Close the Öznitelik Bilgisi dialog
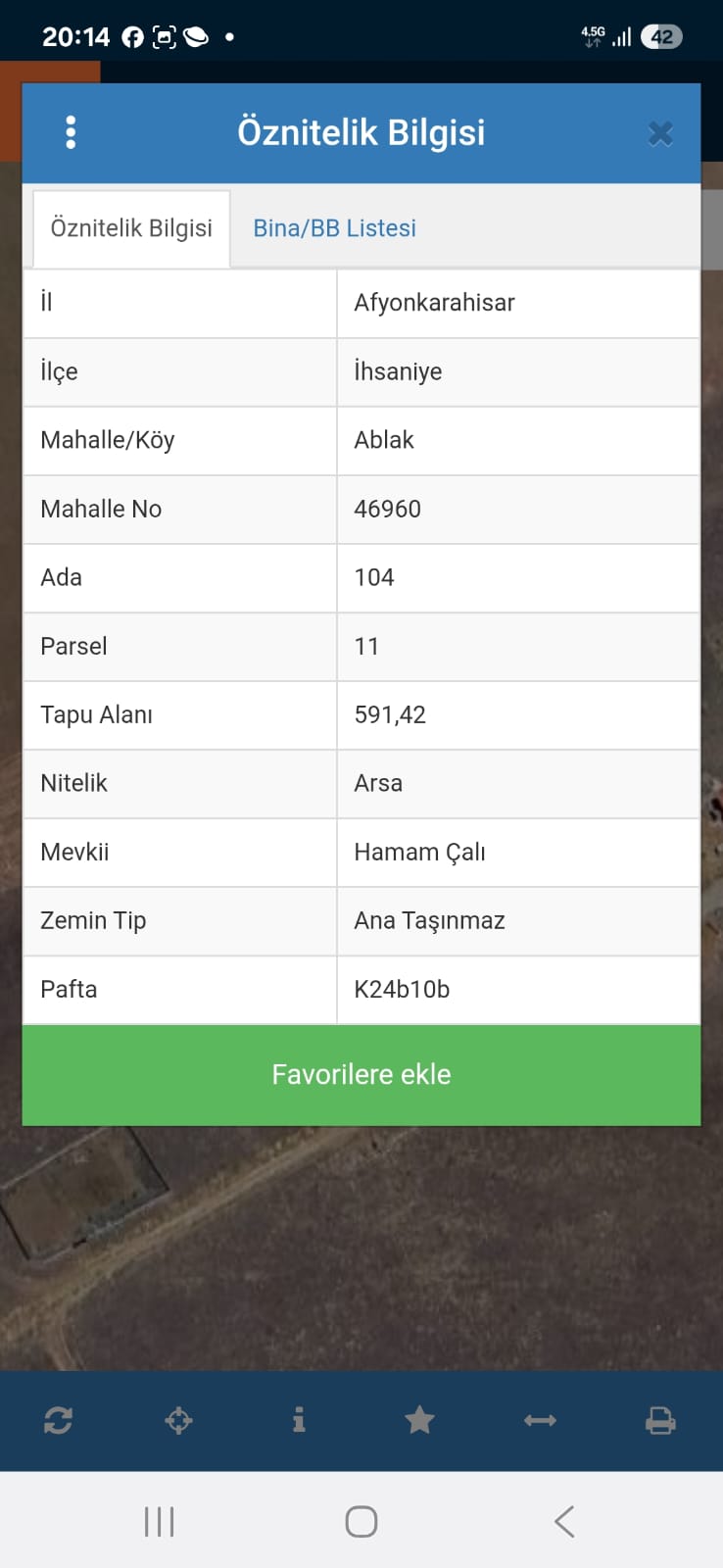 point(660,133)
